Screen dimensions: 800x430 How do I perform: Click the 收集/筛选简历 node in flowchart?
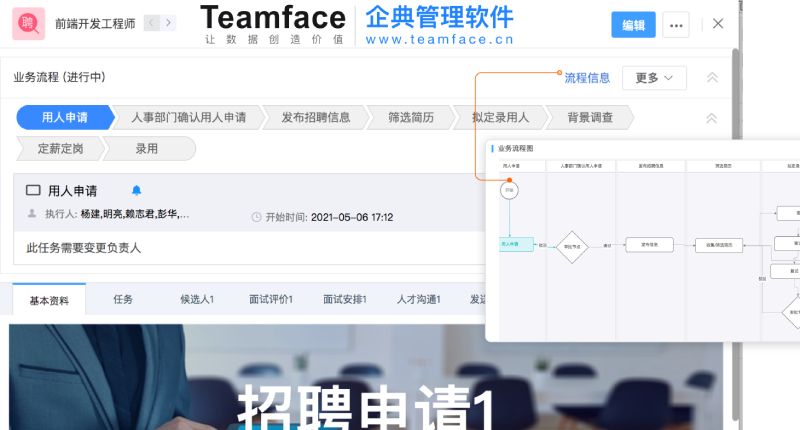(x=719, y=245)
